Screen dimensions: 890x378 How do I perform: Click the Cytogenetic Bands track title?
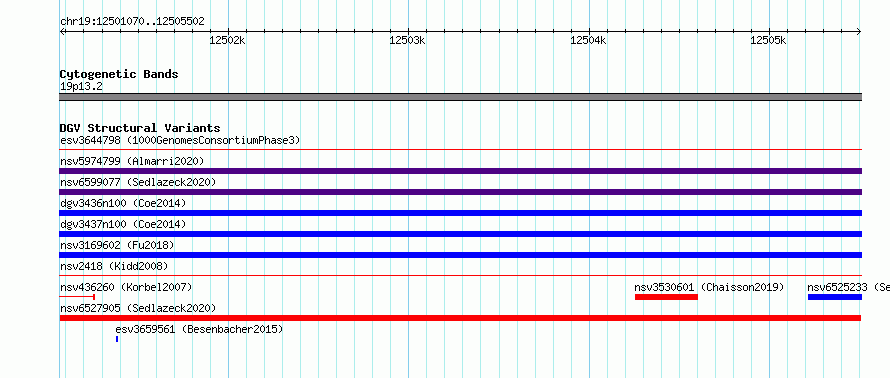pos(119,74)
